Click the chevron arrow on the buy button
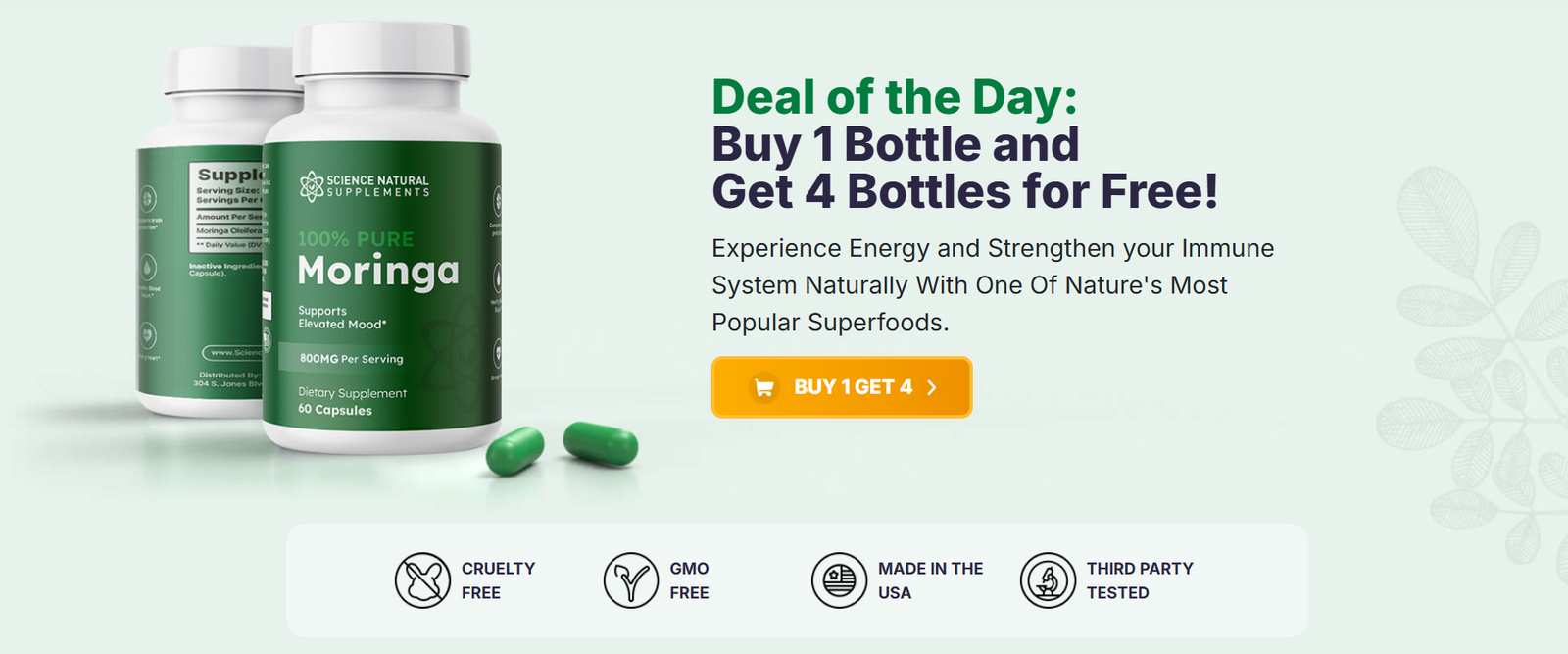The image size is (1568, 654). 932,387
